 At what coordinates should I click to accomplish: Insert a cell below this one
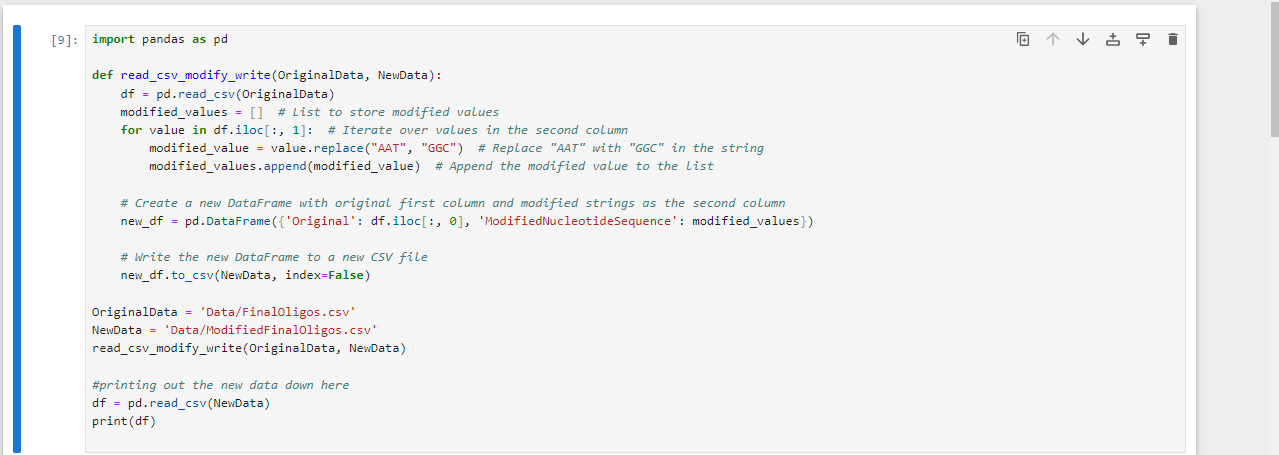[x=1143, y=40]
